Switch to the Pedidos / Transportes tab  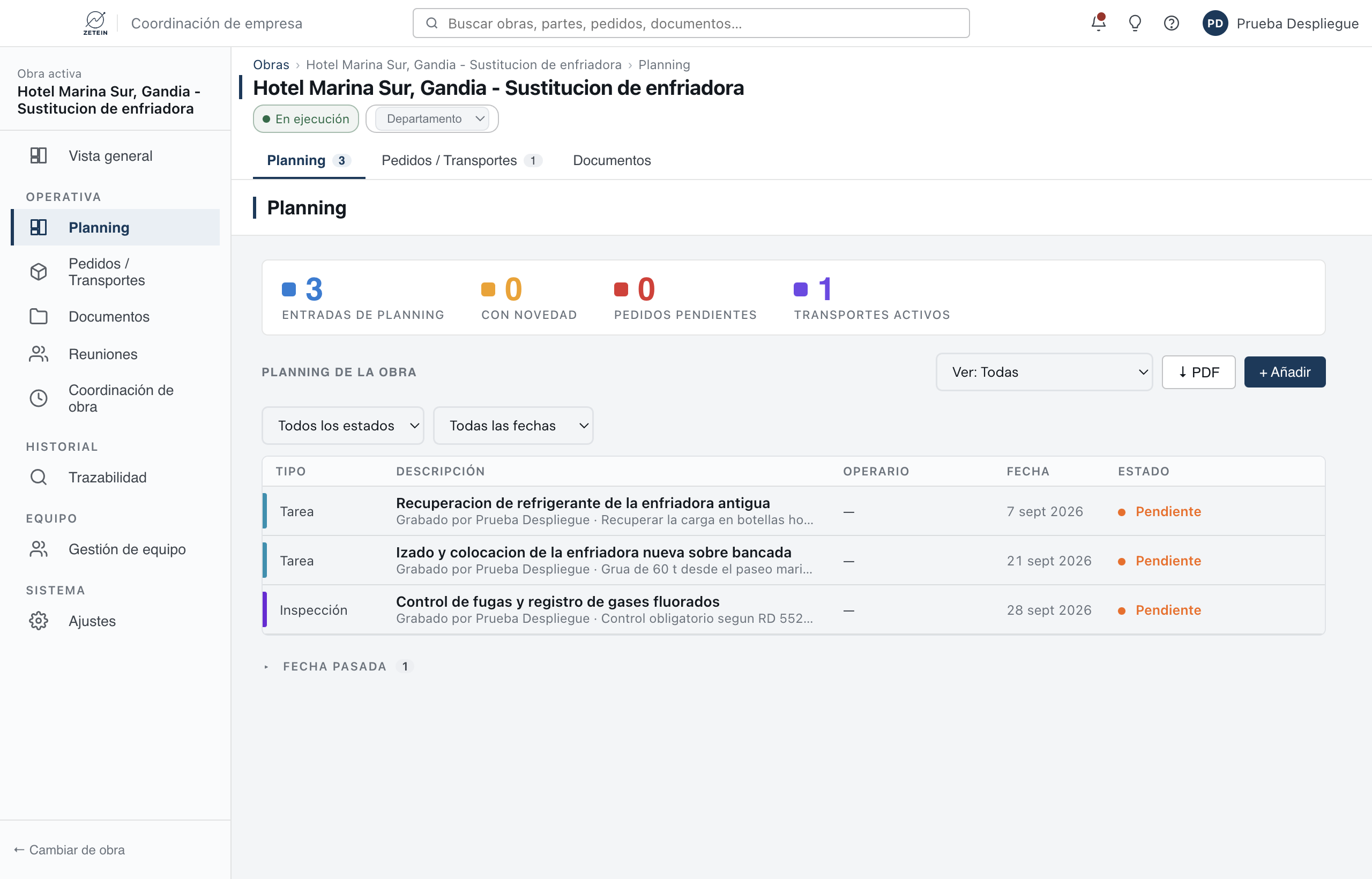click(461, 160)
